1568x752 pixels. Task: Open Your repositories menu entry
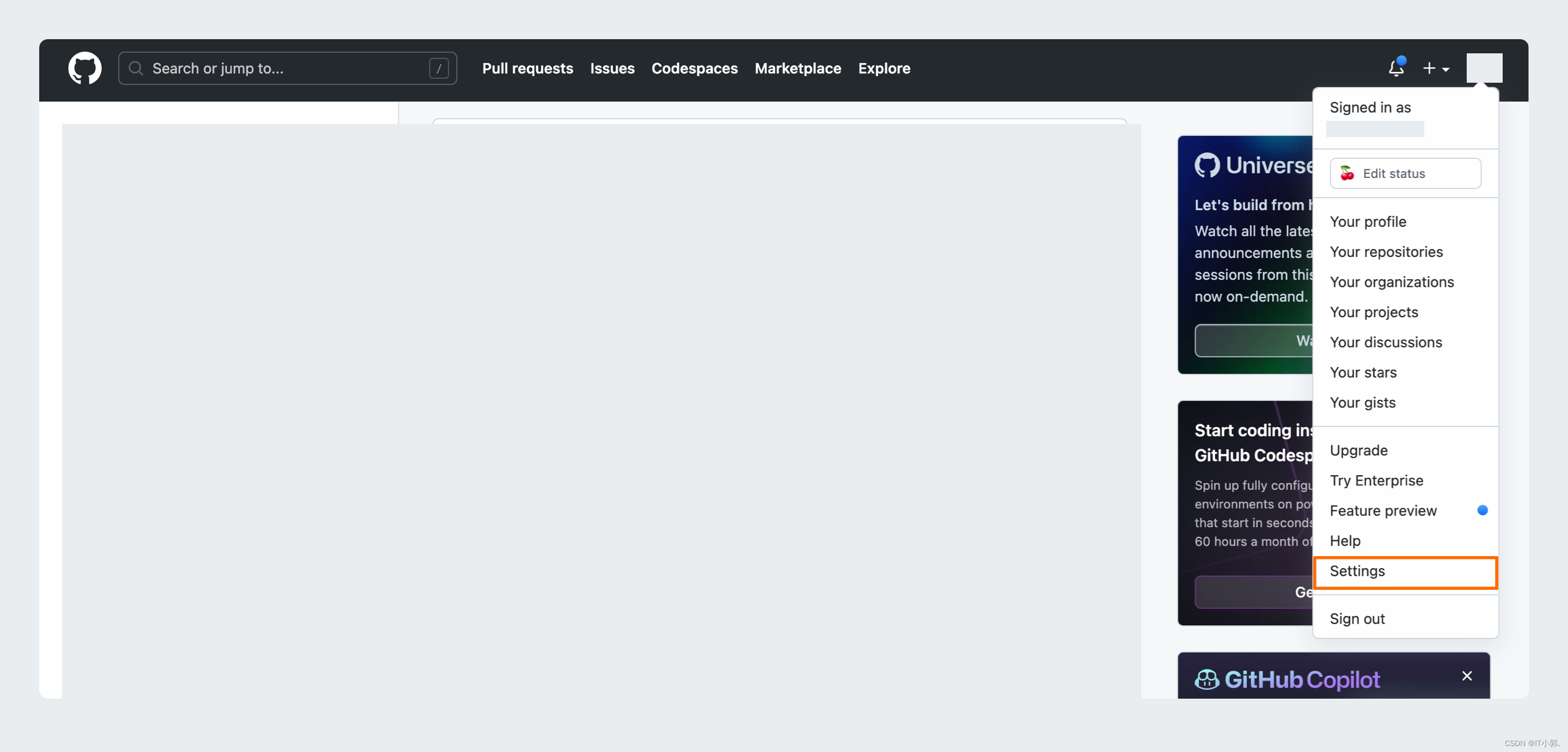coord(1386,252)
